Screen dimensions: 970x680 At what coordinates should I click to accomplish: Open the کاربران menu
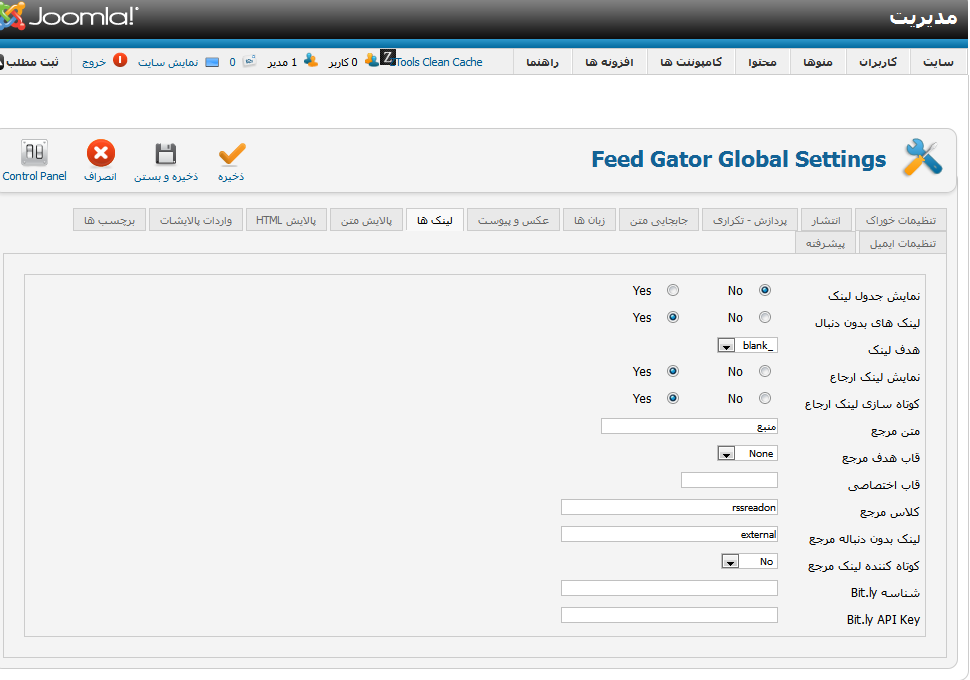(x=878, y=62)
